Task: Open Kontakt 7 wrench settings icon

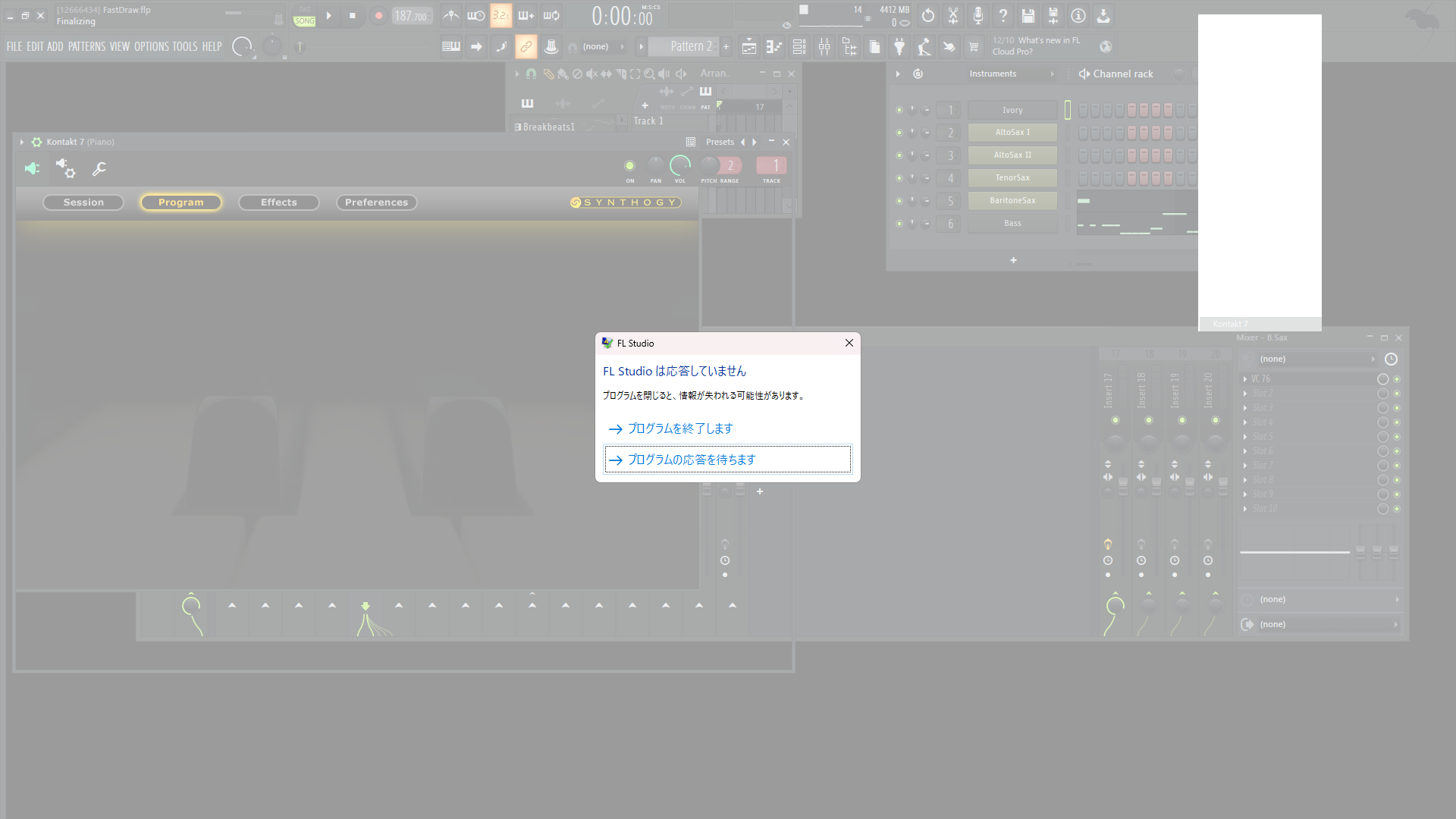Action: 99,168
